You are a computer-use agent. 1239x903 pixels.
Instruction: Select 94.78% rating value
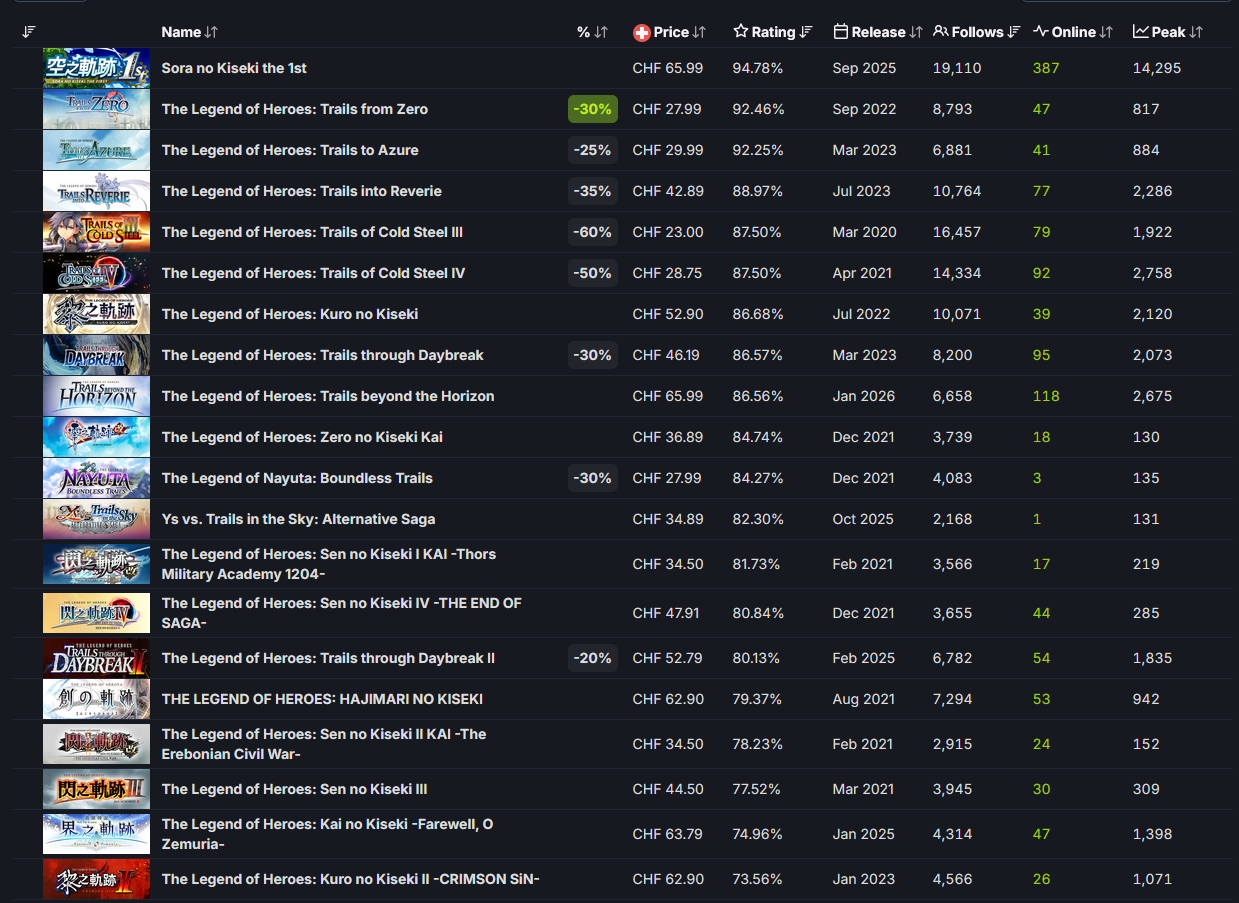point(758,68)
